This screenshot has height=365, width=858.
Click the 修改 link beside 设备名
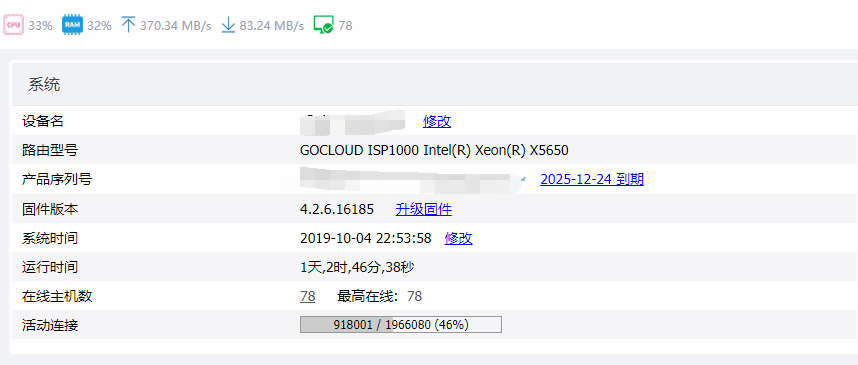[437, 121]
